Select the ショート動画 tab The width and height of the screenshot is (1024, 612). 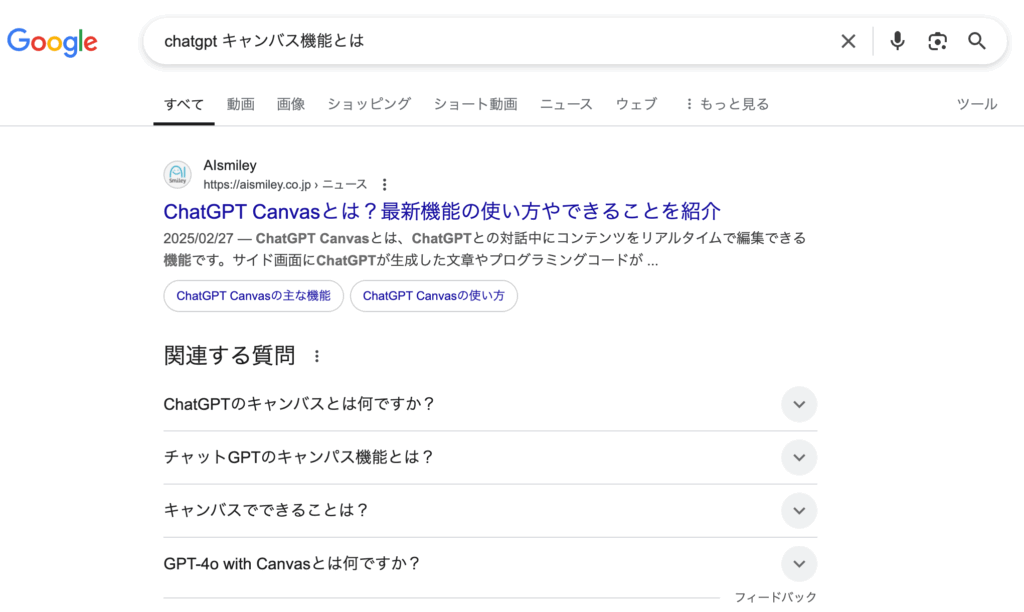475,104
